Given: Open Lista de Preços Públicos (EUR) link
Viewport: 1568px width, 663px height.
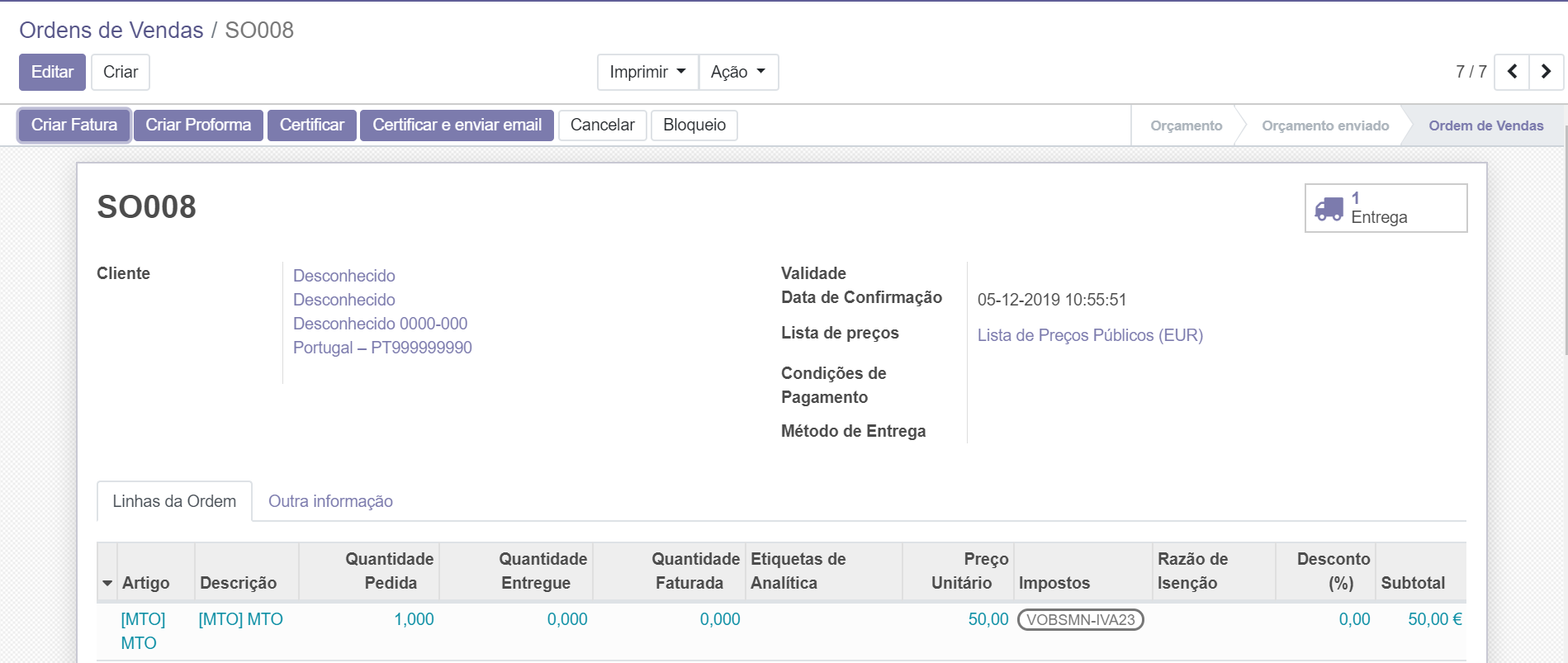Looking at the screenshot, I should 1089,335.
